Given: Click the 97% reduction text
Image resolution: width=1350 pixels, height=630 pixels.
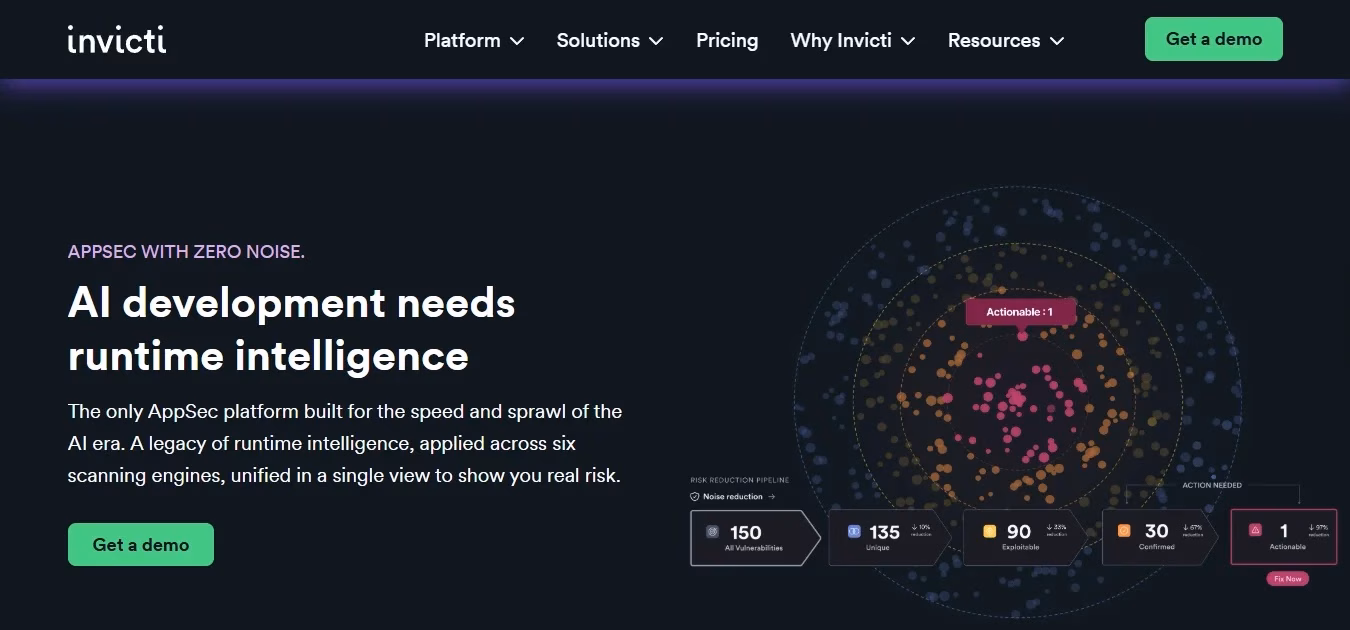Looking at the screenshot, I should point(1319,530).
